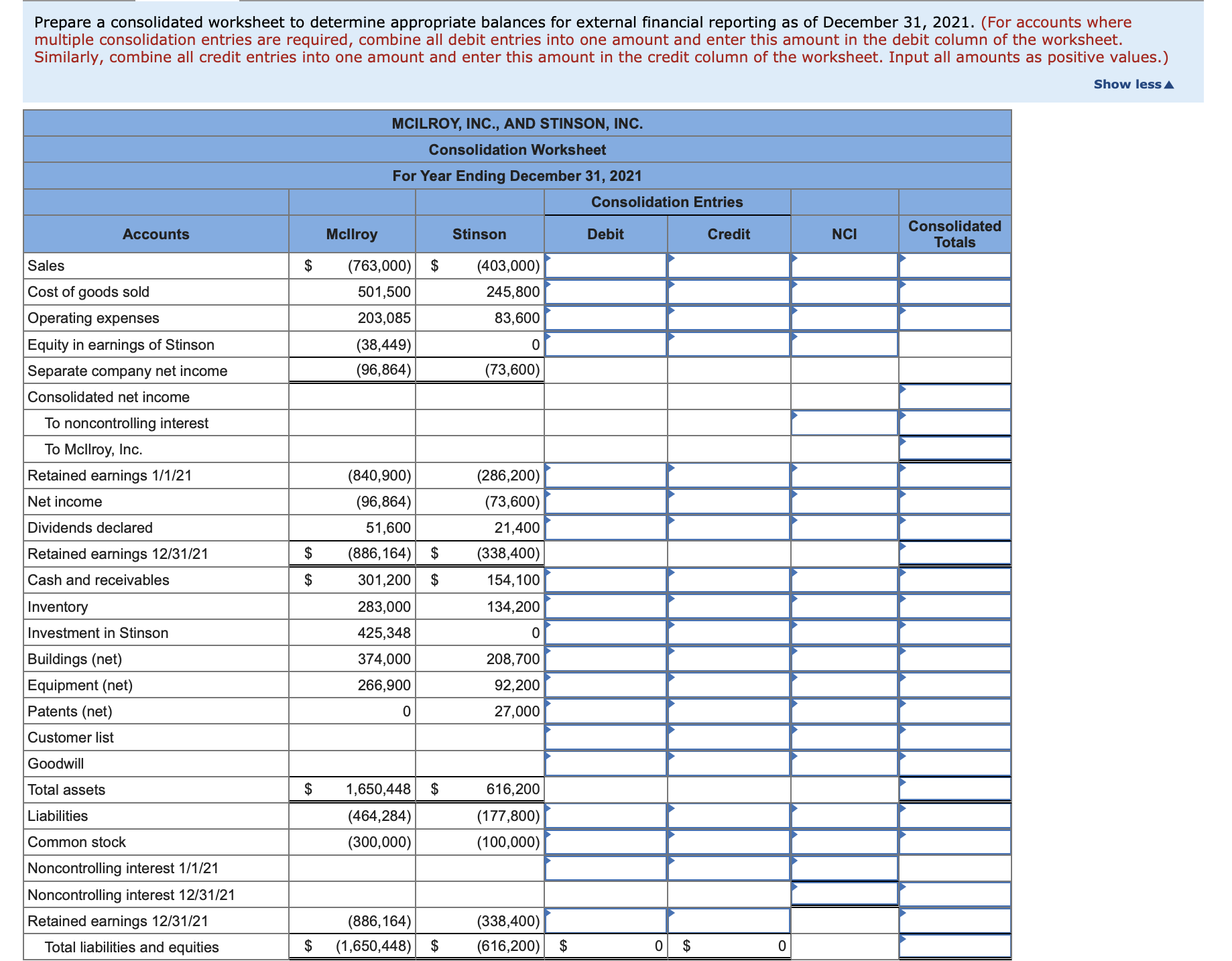Image resolution: width=1232 pixels, height=961 pixels.
Task: Click the Consolidated Totals cell for Consolidated net income
Action: click(x=954, y=397)
